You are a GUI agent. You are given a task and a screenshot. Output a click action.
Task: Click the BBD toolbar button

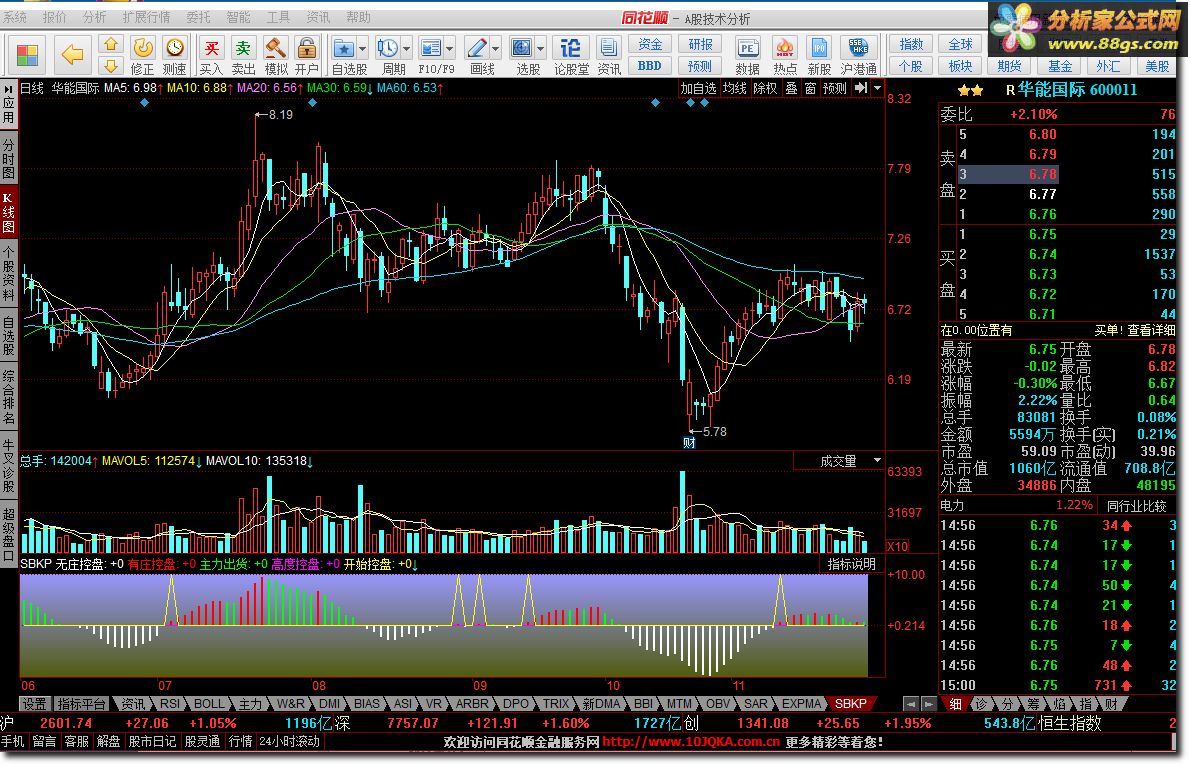[650, 66]
